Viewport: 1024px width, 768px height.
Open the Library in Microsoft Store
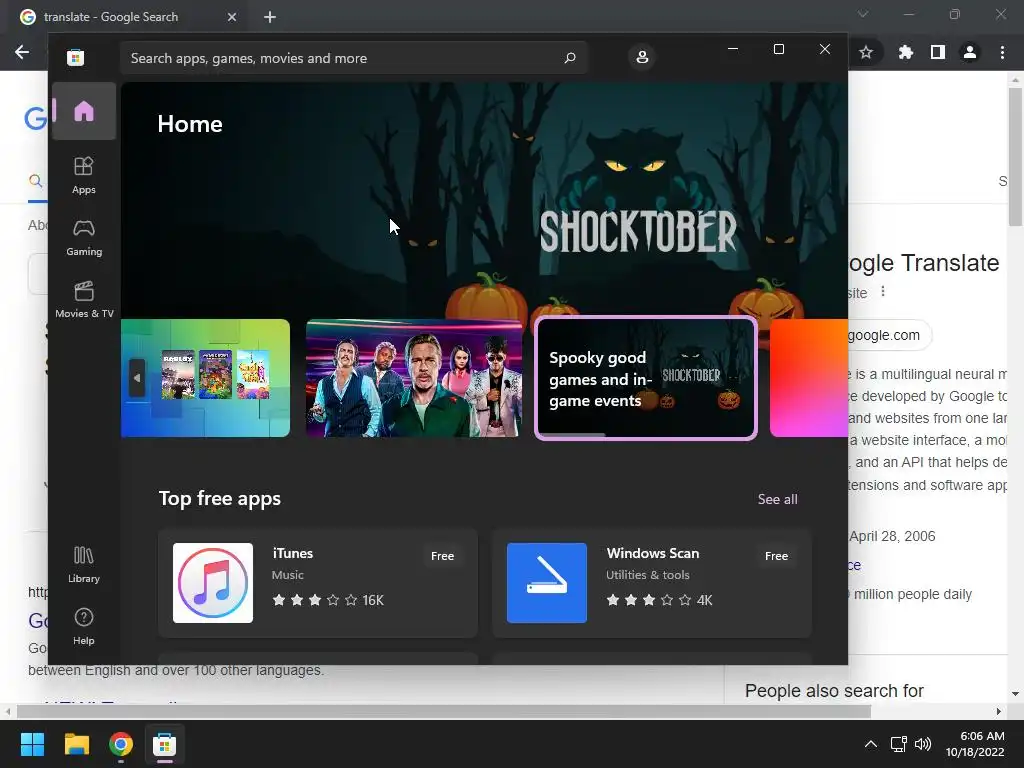point(84,565)
